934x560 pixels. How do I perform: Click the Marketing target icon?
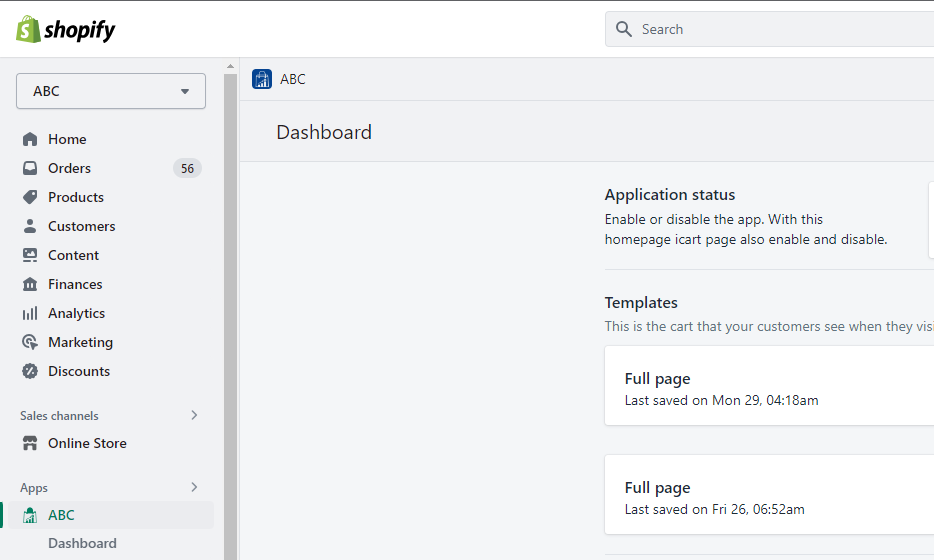[30, 342]
